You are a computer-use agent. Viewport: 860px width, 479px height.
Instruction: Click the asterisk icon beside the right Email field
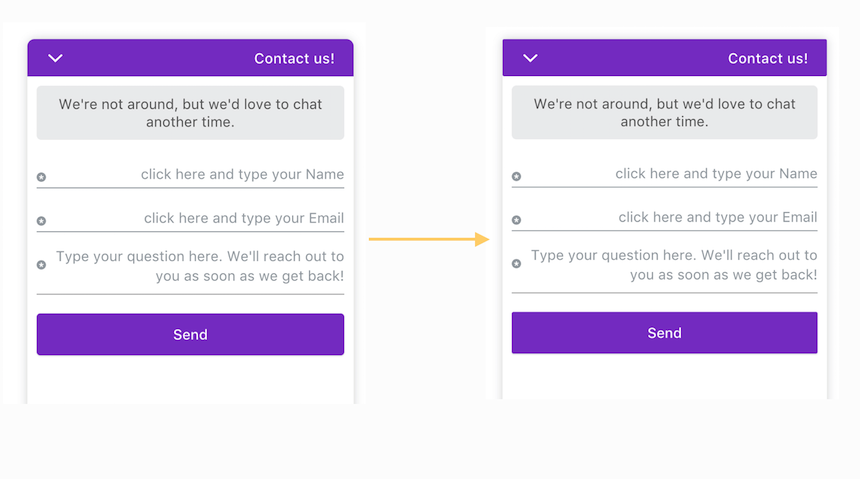(516, 220)
